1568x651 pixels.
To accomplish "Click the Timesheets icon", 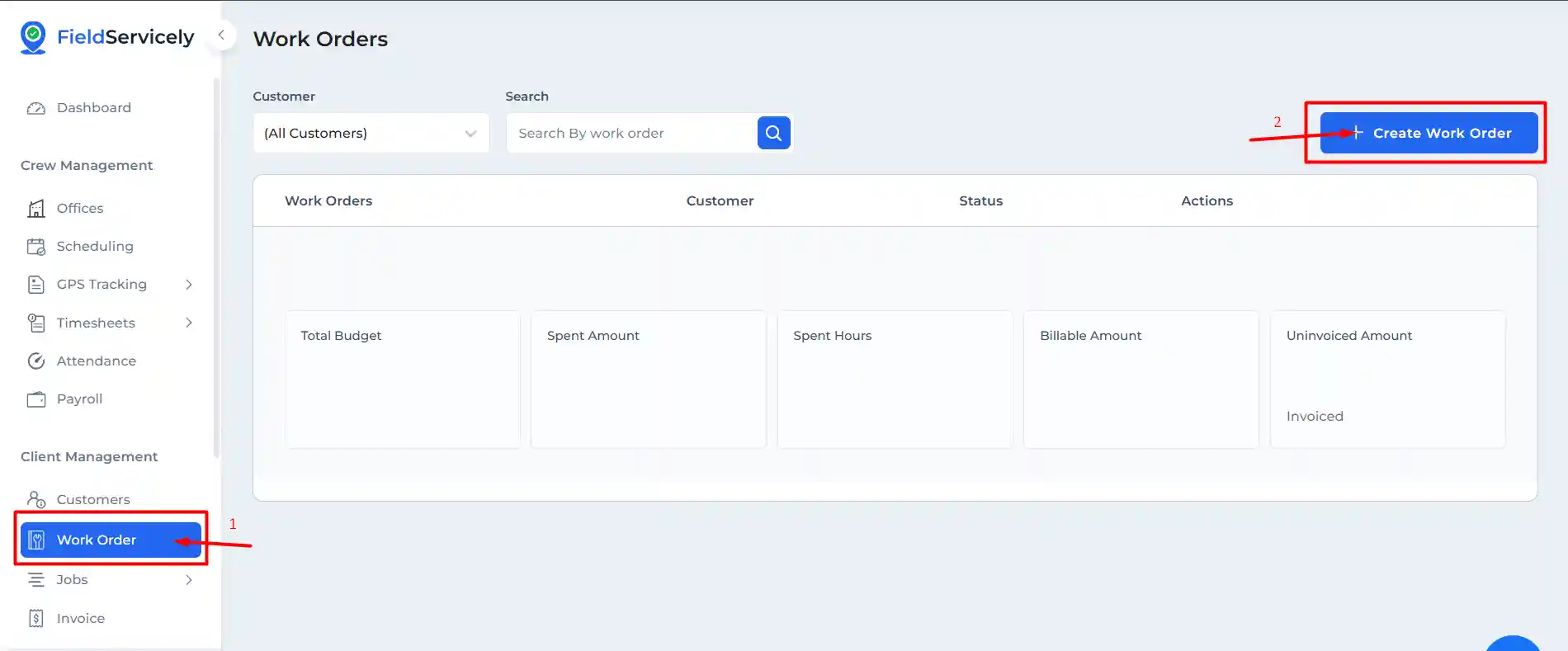I will (x=36, y=323).
